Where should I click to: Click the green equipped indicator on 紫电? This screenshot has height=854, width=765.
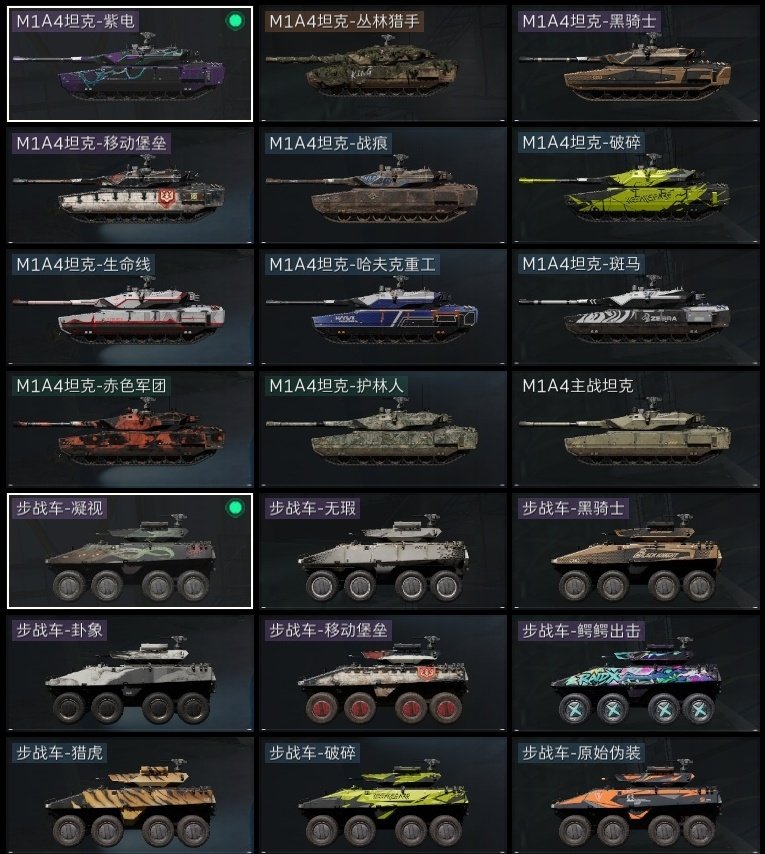pyautogui.click(x=235, y=21)
